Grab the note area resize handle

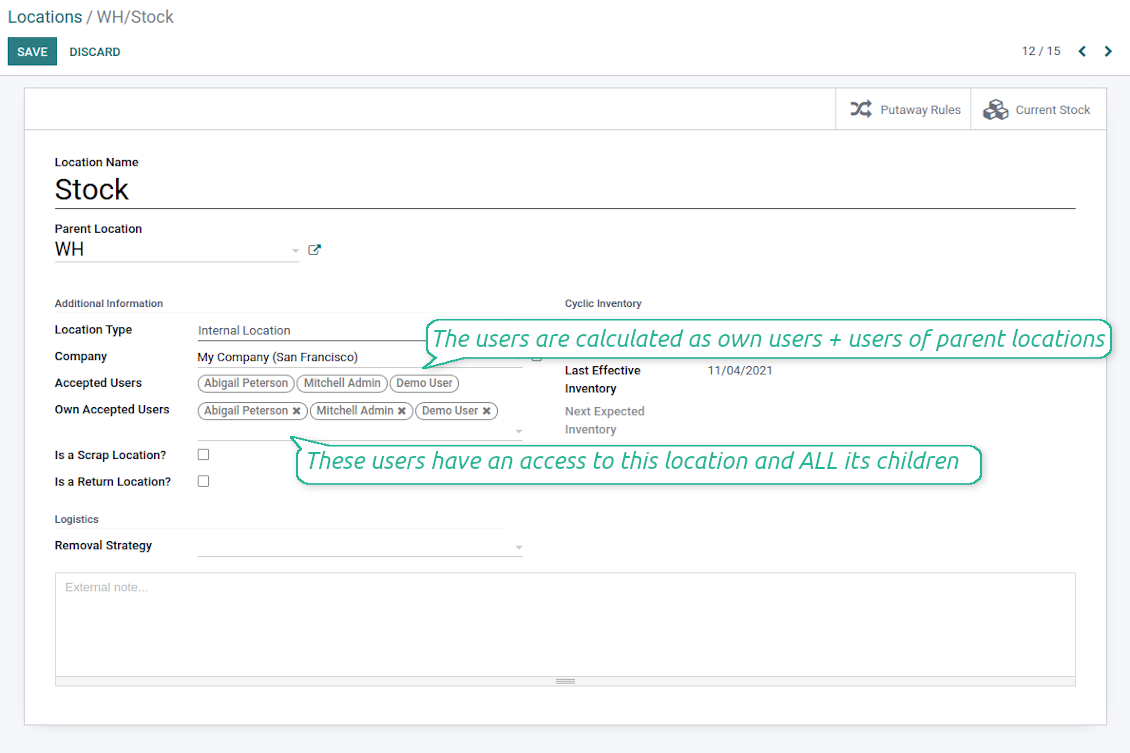565,681
